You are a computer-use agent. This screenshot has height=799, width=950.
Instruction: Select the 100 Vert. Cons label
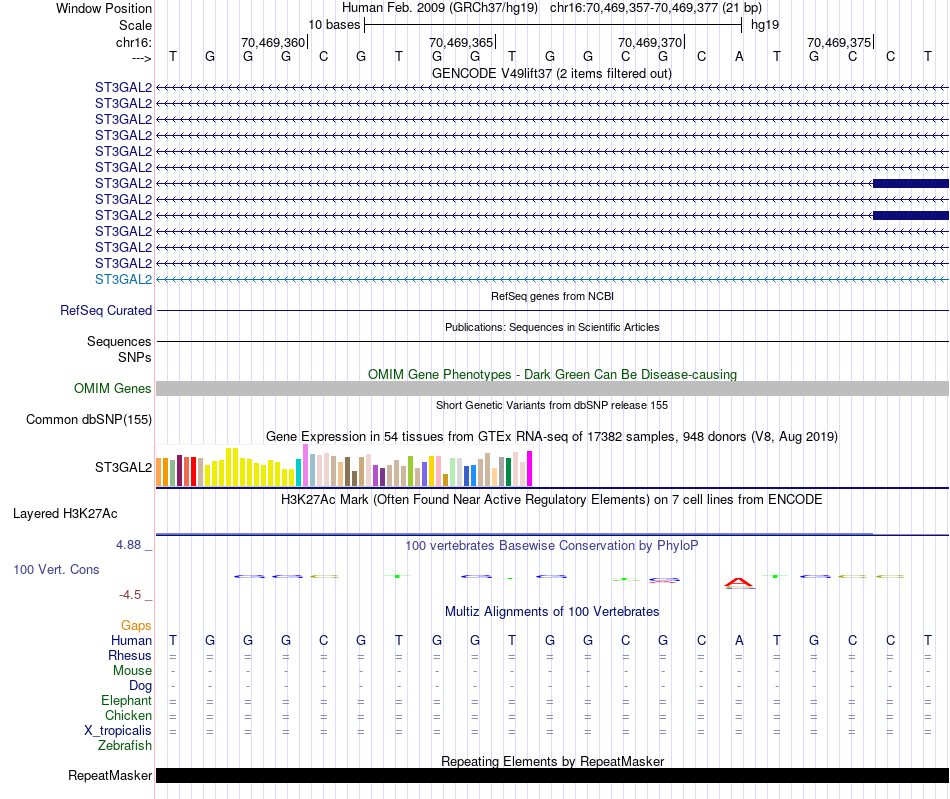(x=56, y=569)
